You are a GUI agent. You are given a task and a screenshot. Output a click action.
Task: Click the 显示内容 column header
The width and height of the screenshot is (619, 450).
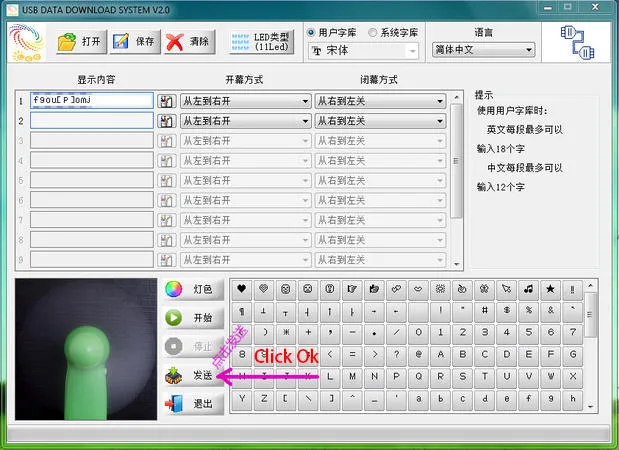tap(96, 80)
